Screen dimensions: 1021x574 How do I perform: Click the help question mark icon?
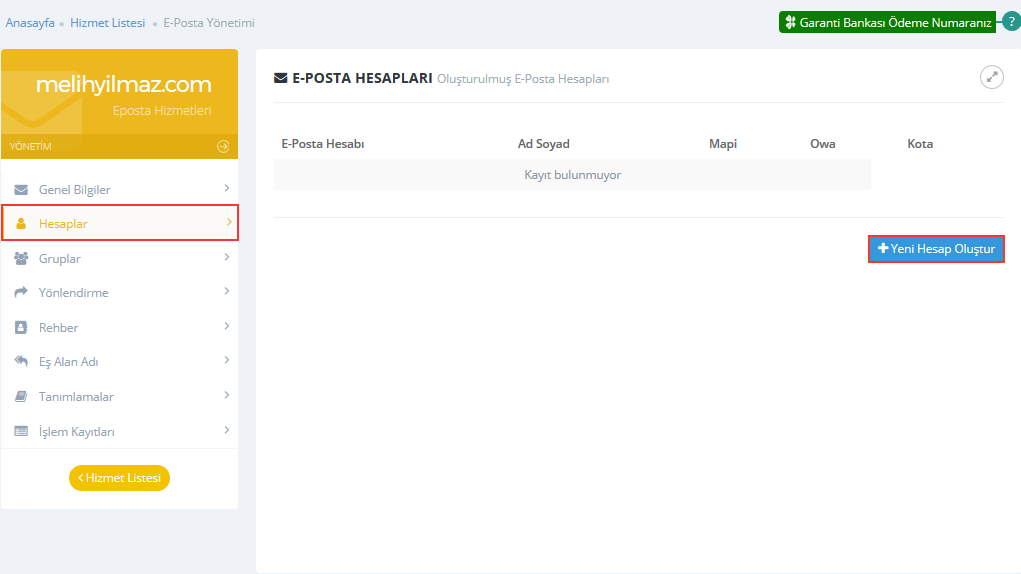point(1011,21)
